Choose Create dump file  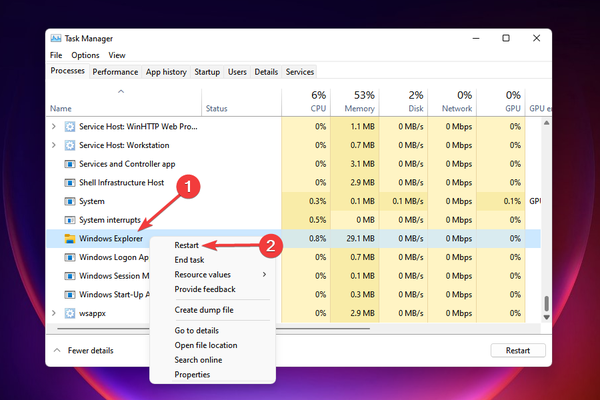pyautogui.click(x=204, y=310)
